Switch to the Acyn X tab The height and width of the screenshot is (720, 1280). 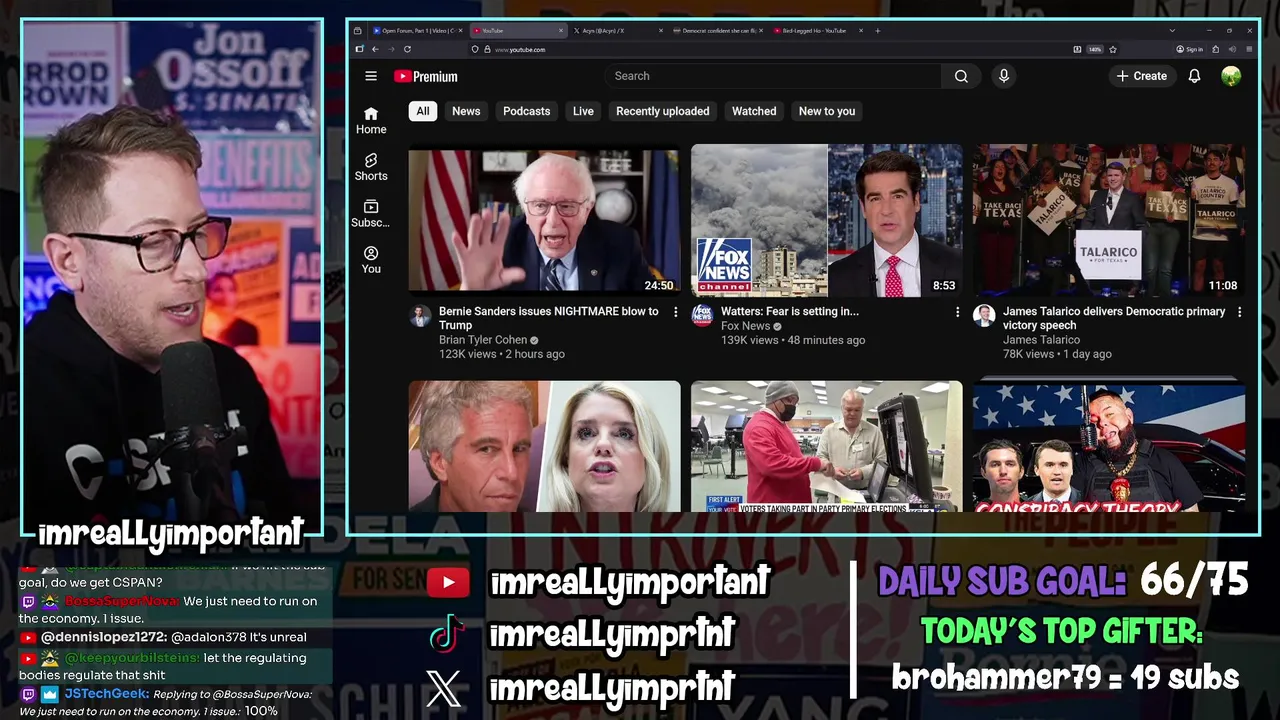coord(617,31)
